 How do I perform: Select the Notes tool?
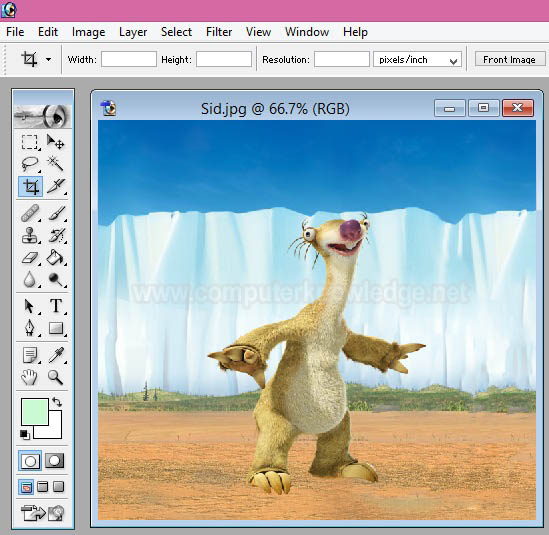(30, 355)
